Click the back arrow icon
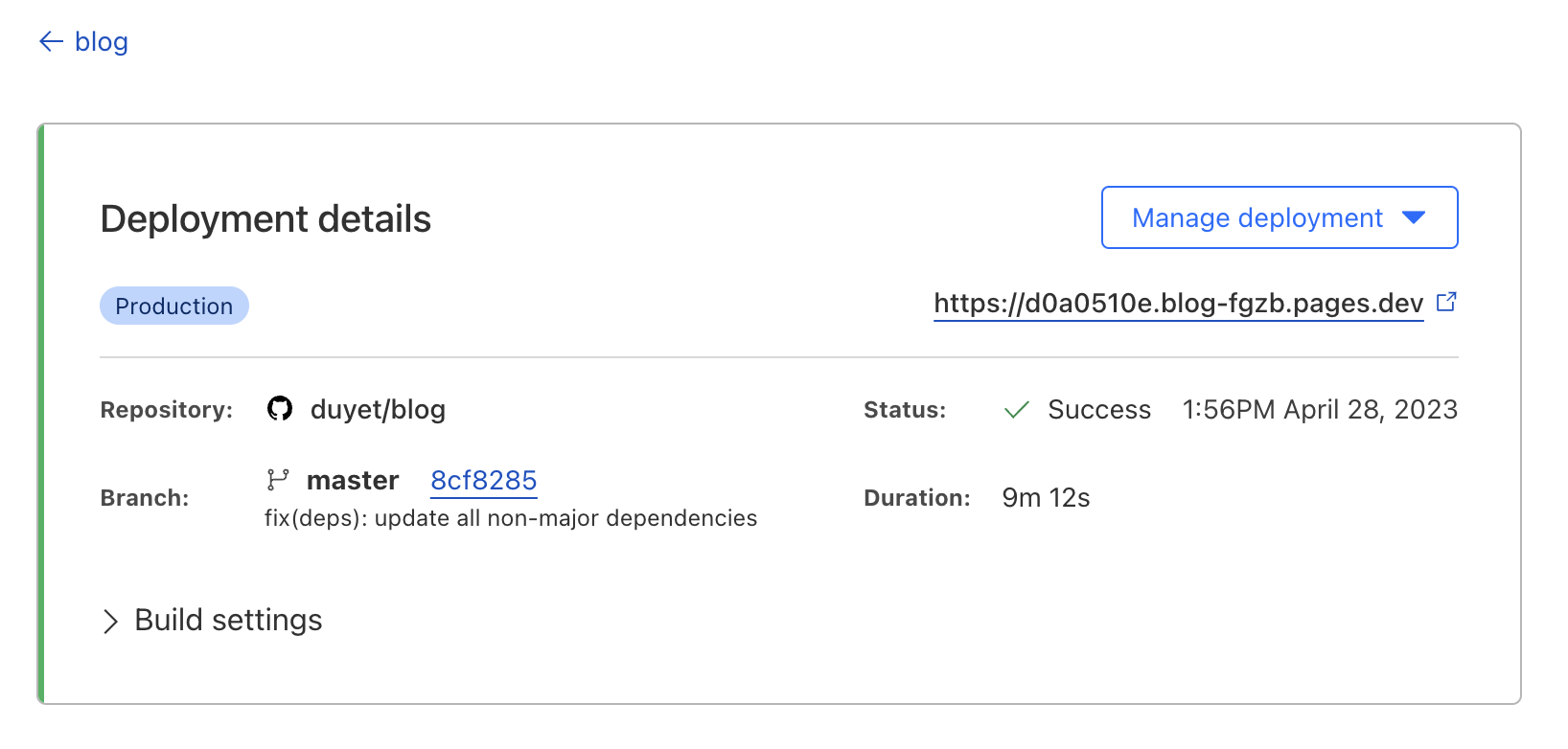Viewport: 1568px width, 749px height. point(51,42)
